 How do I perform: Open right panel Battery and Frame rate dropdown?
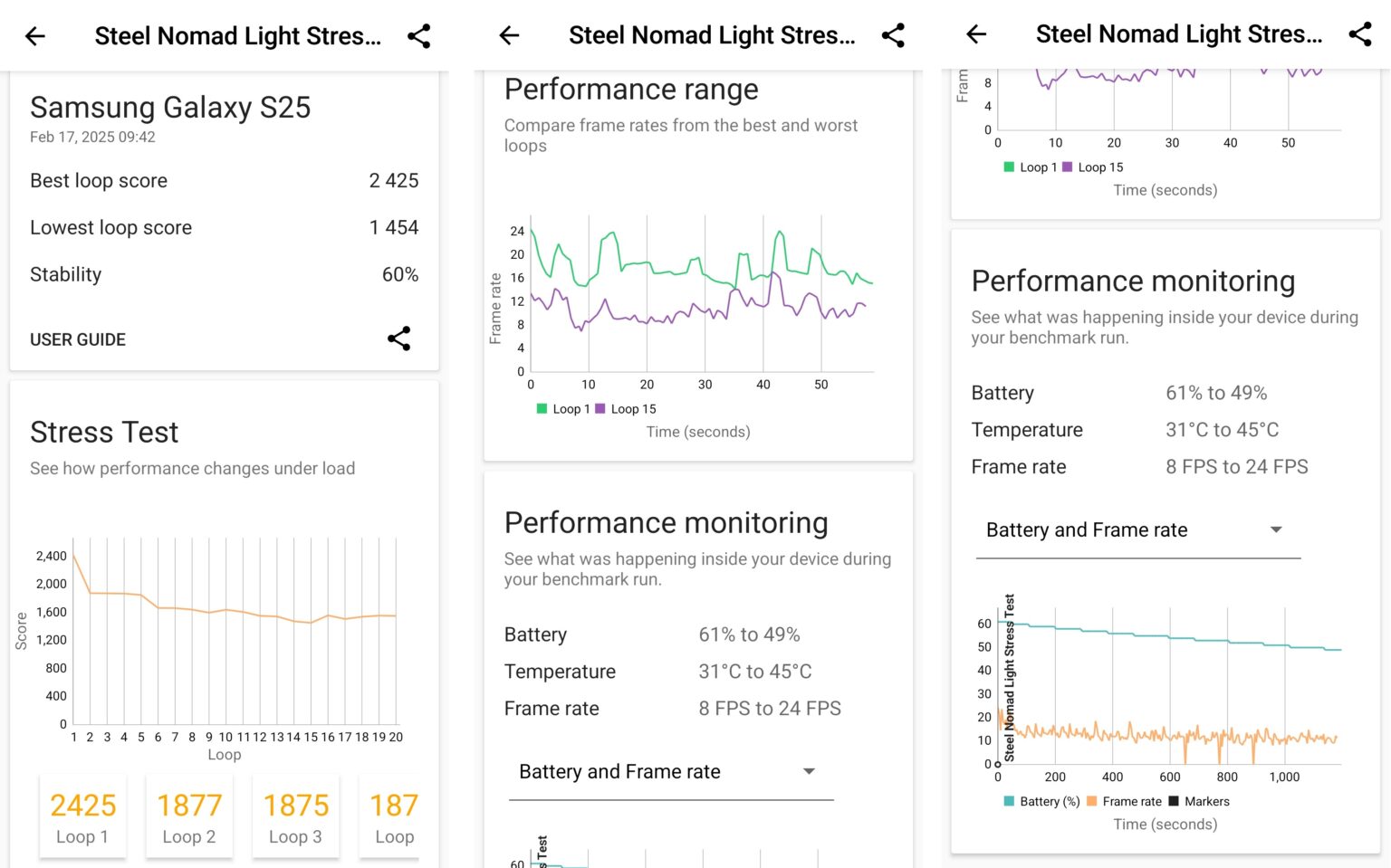click(1138, 530)
